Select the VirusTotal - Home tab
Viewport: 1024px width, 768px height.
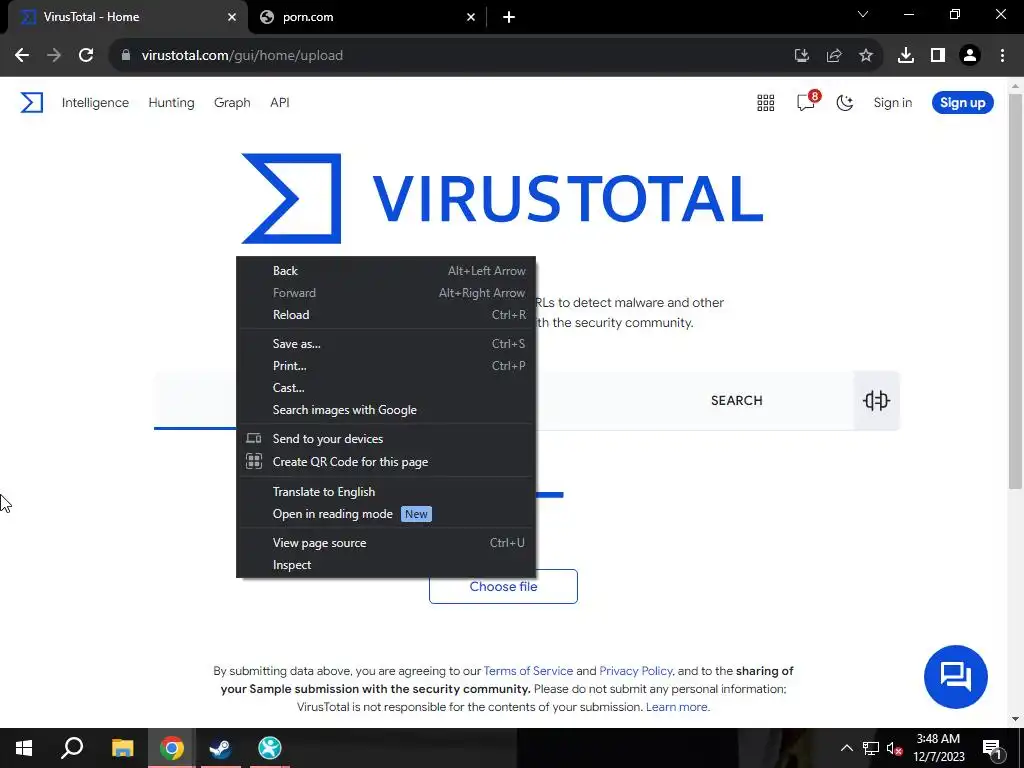(124, 18)
